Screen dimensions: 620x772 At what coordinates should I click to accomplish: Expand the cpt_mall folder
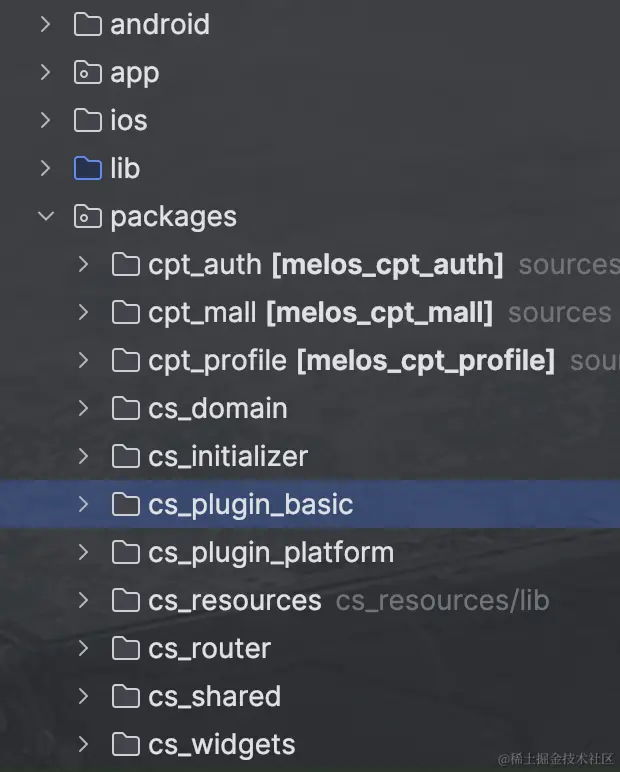coord(83,312)
